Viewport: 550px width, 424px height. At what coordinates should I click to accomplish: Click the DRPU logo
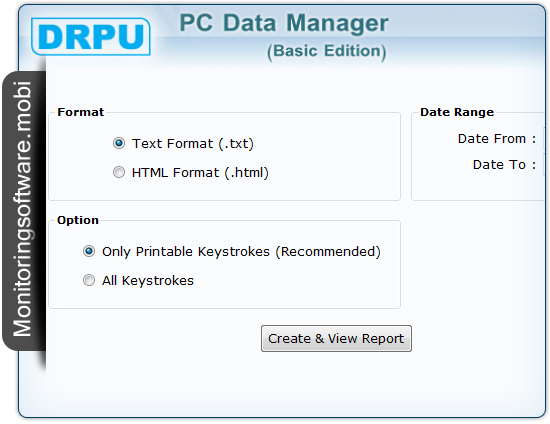click(91, 36)
